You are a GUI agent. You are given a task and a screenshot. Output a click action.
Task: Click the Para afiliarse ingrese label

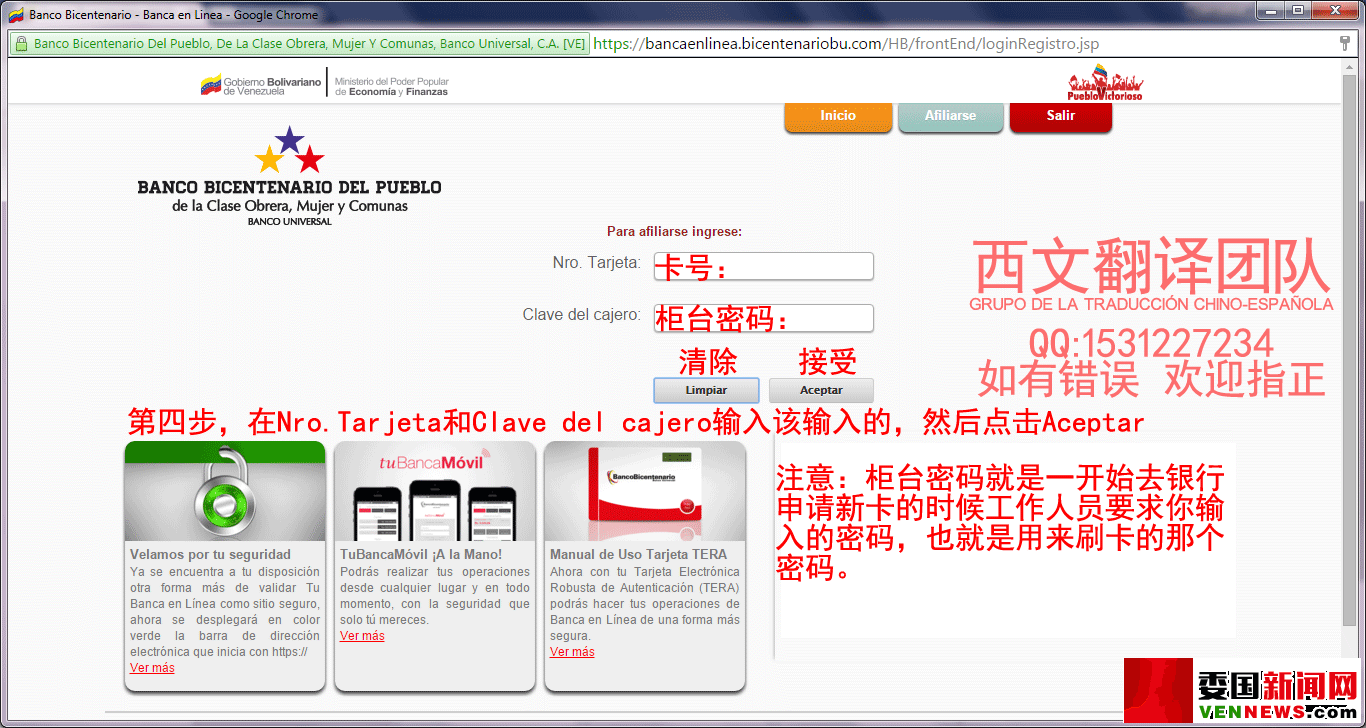(675, 232)
